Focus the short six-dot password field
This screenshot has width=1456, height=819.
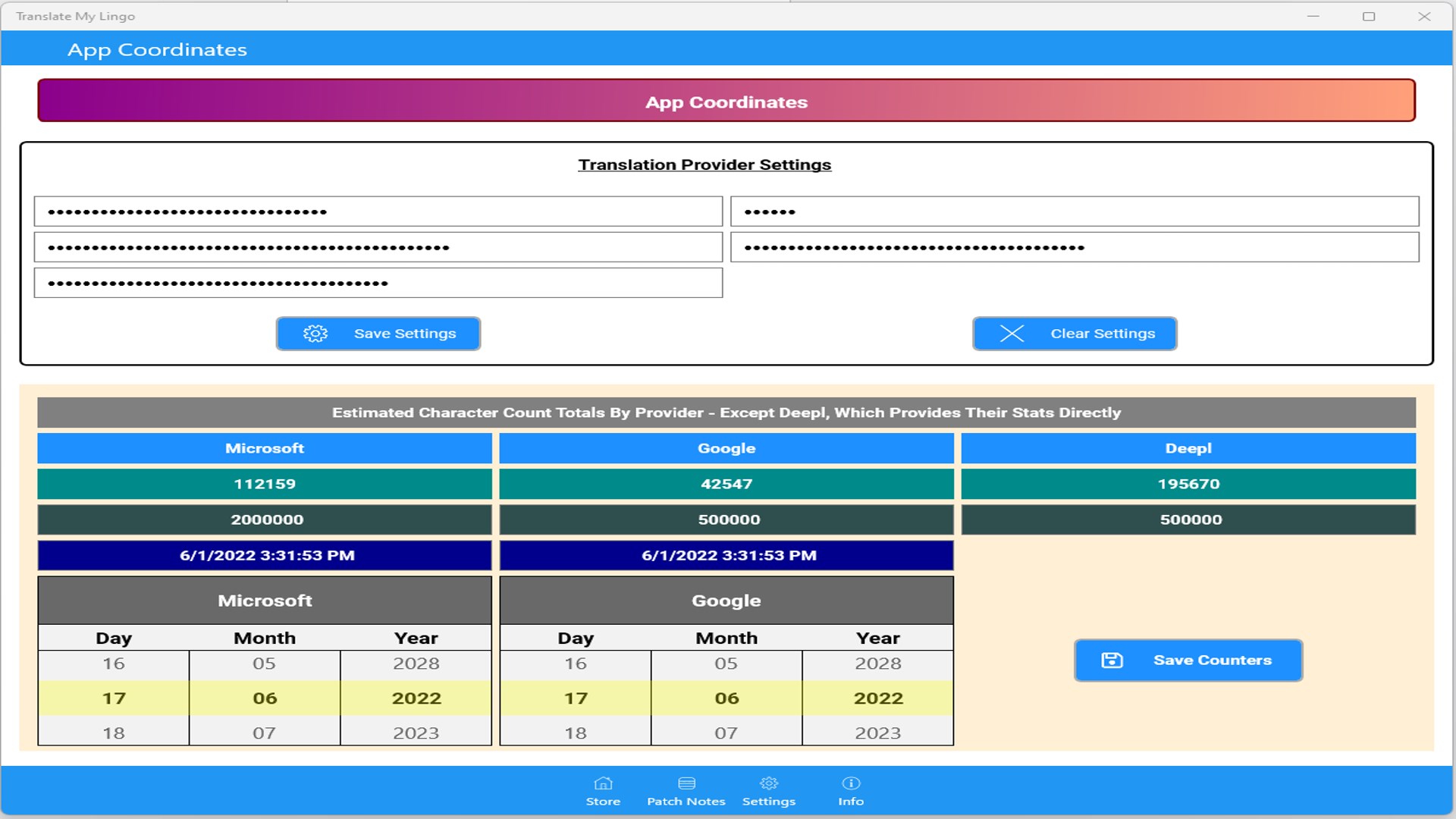pyautogui.click(x=1074, y=212)
